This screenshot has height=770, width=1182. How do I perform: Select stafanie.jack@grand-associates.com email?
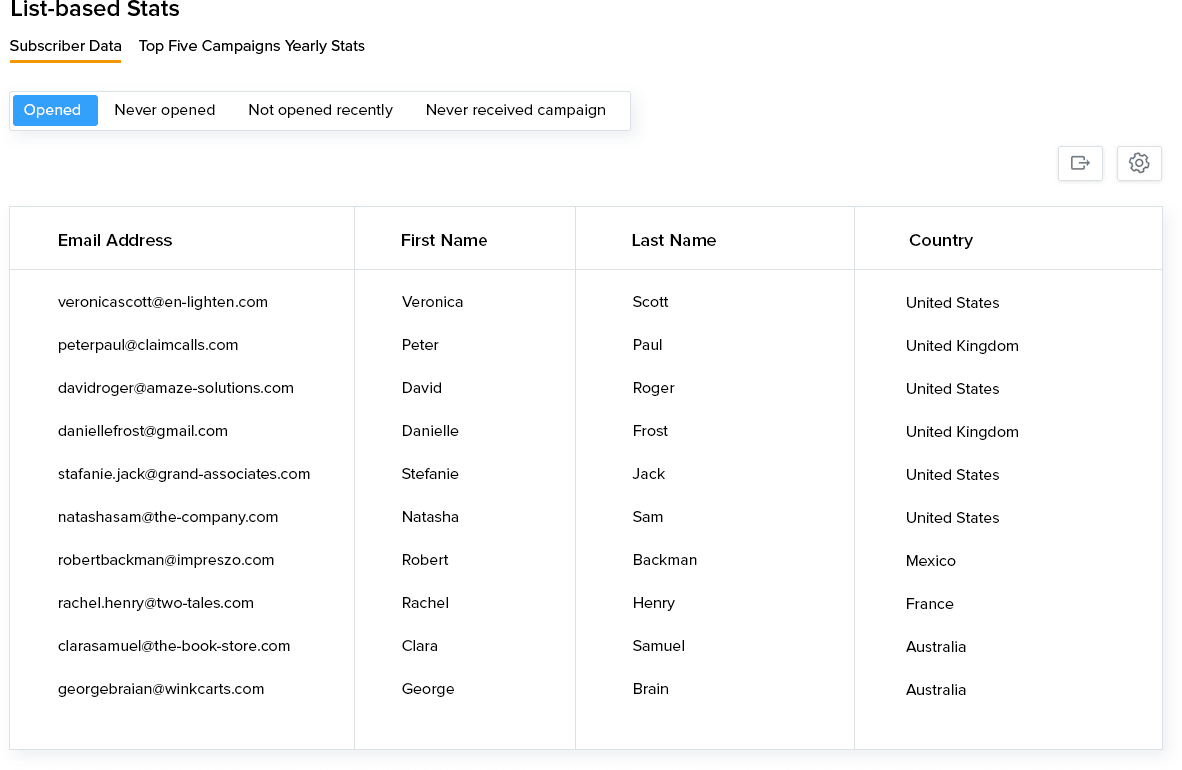click(x=184, y=474)
